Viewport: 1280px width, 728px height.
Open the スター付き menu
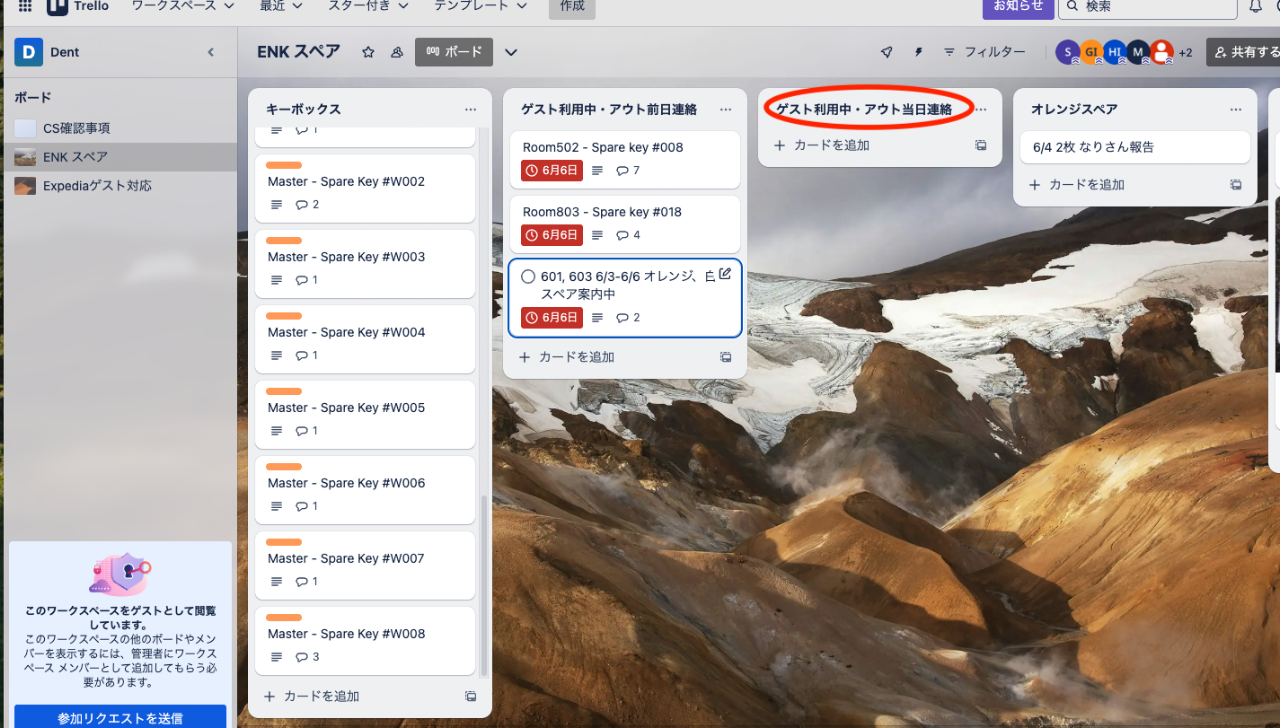click(x=368, y=6)
